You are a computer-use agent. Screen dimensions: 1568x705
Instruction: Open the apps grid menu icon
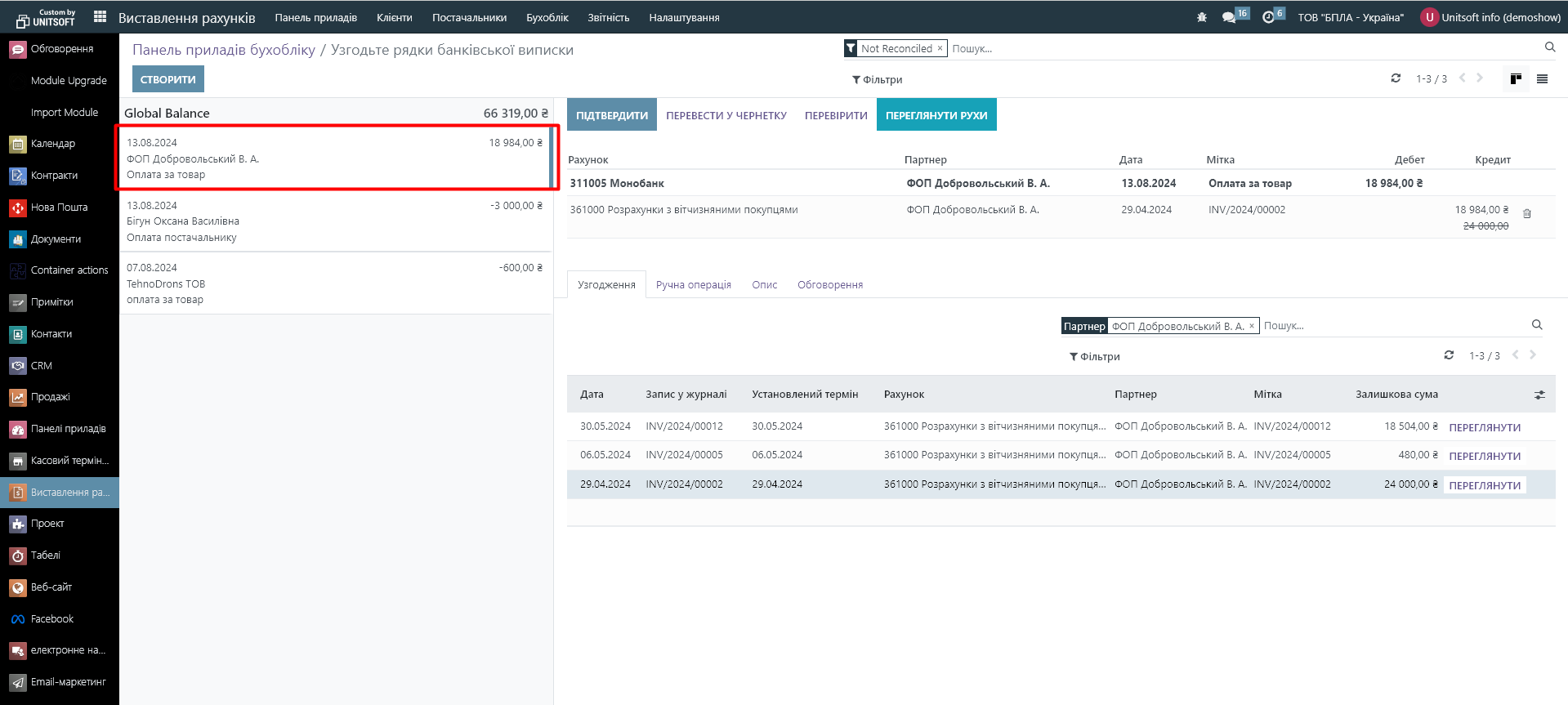pyautogui.click(x=100, y=17)
